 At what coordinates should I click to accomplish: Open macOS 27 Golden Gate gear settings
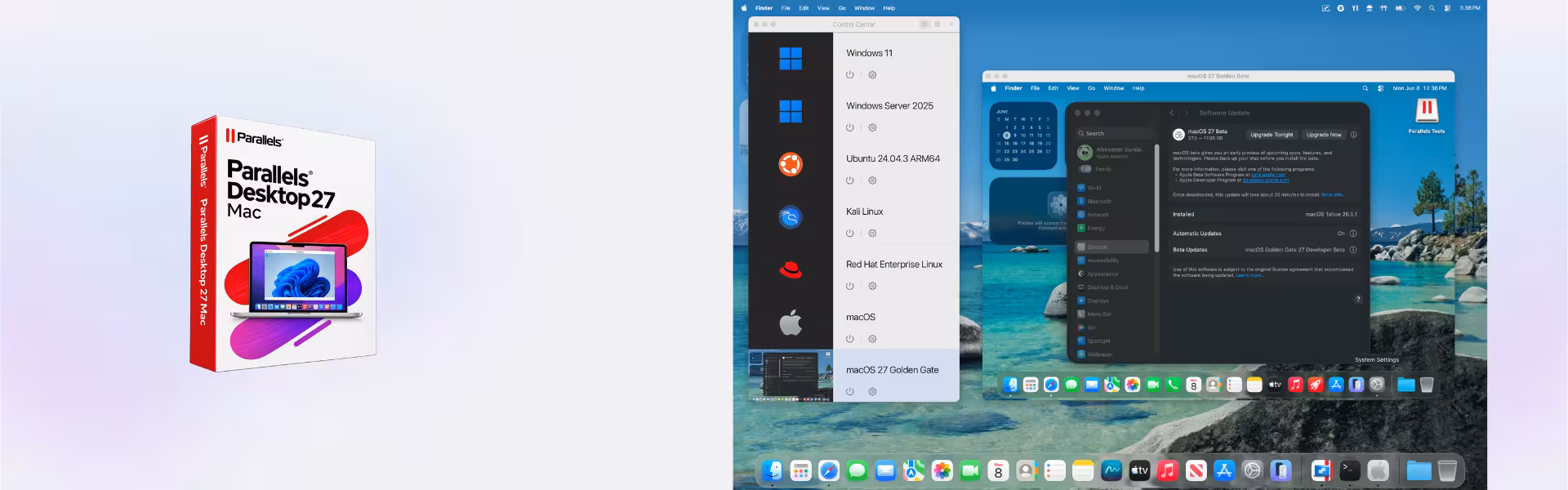[872, 392]
